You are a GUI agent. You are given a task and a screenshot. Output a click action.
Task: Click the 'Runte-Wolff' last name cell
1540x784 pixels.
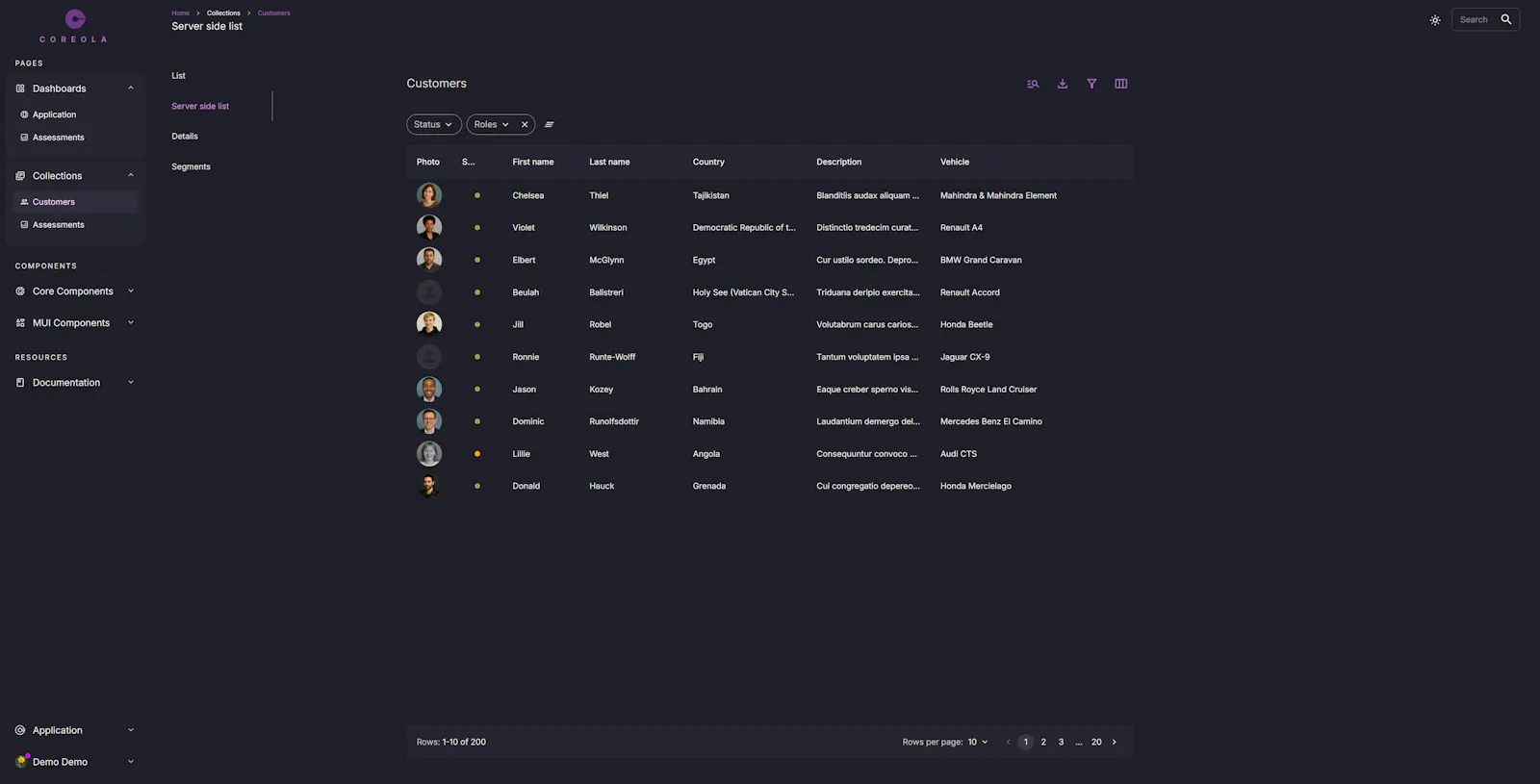tap(612, 357)
